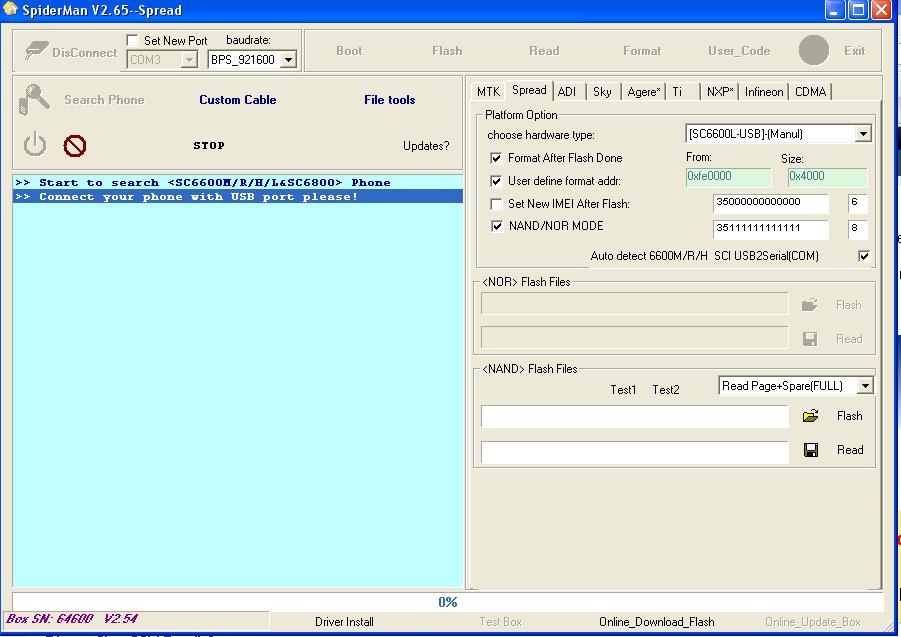Open Custom Cable settings
This screenshot has height=637, width=901.
coord(238,100)
